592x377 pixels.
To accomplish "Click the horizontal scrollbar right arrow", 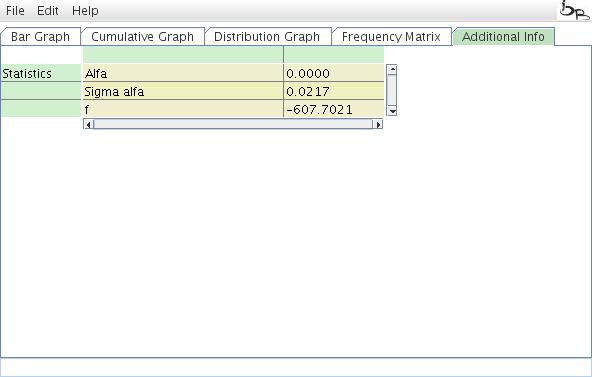I will 378,124.
